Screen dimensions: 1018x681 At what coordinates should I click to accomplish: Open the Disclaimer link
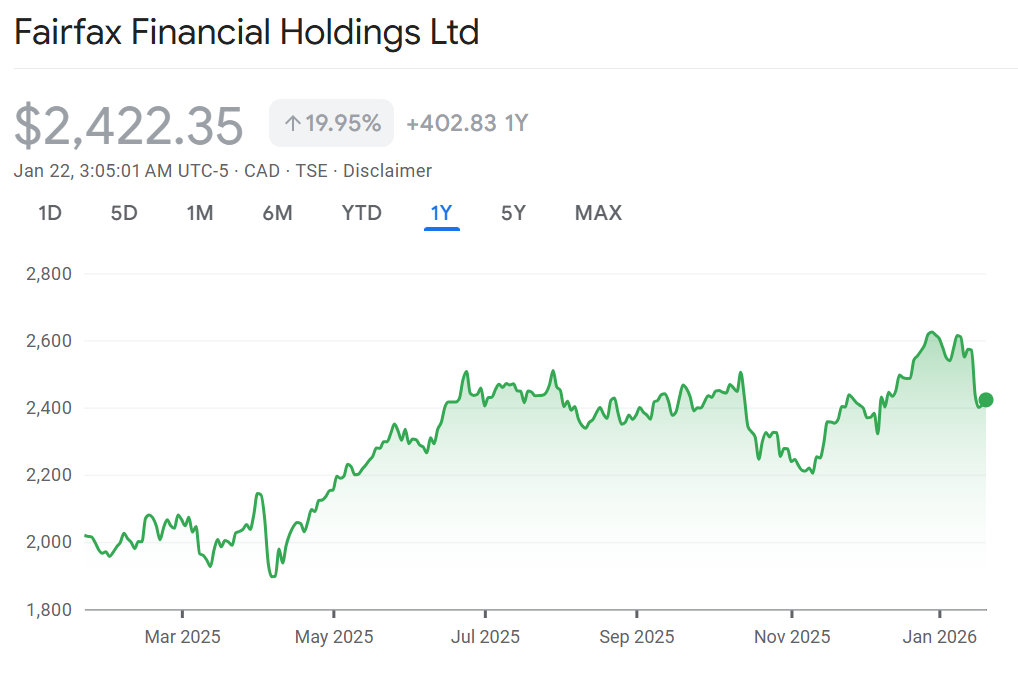click(387, 171)
